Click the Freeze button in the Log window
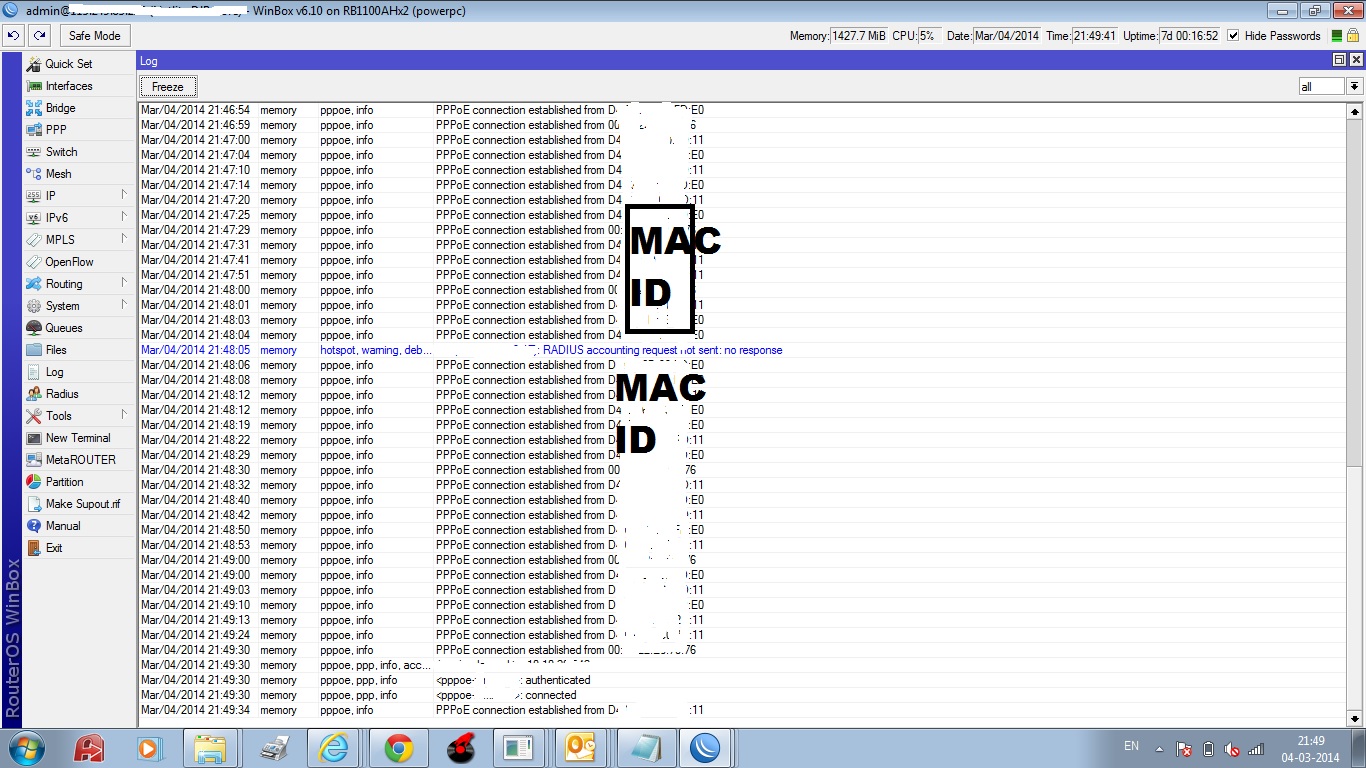The height and width of the screenshot is (768, 1366). pos(167,87)
